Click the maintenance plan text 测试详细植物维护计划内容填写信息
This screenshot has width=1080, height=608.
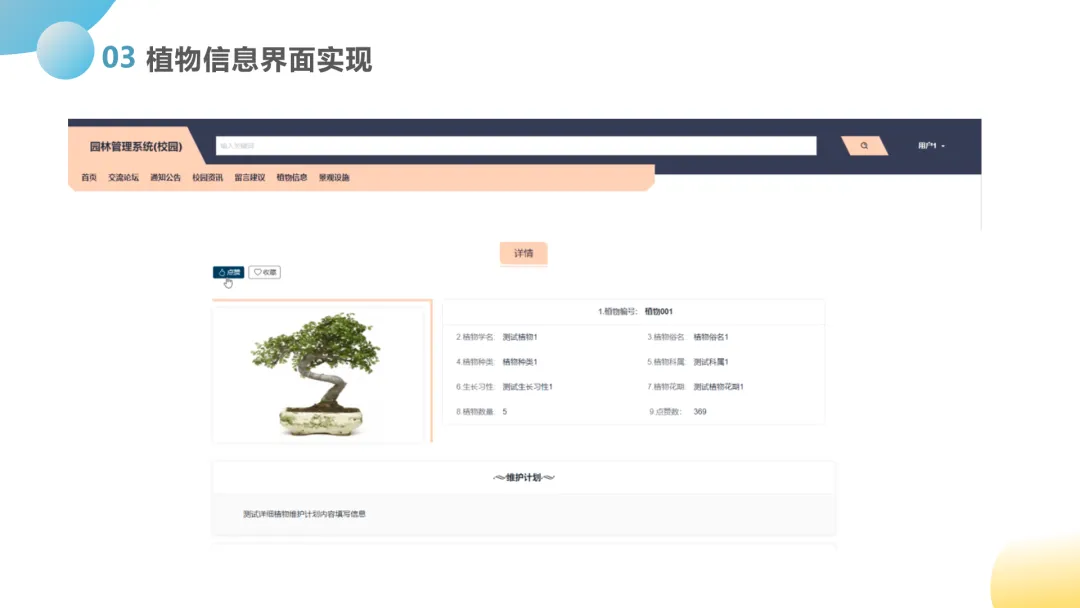(304, 514)
